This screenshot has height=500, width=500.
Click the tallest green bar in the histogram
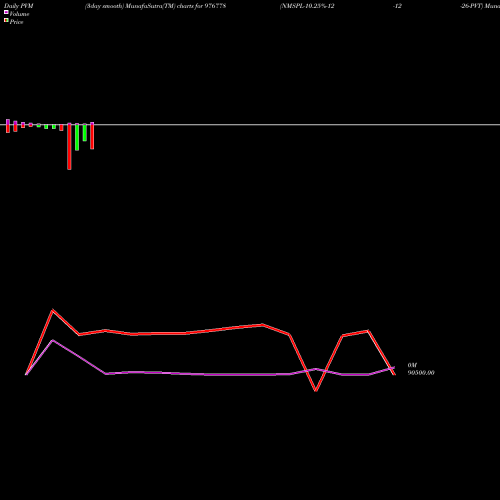pyautogui.click(x=77, y=137)
